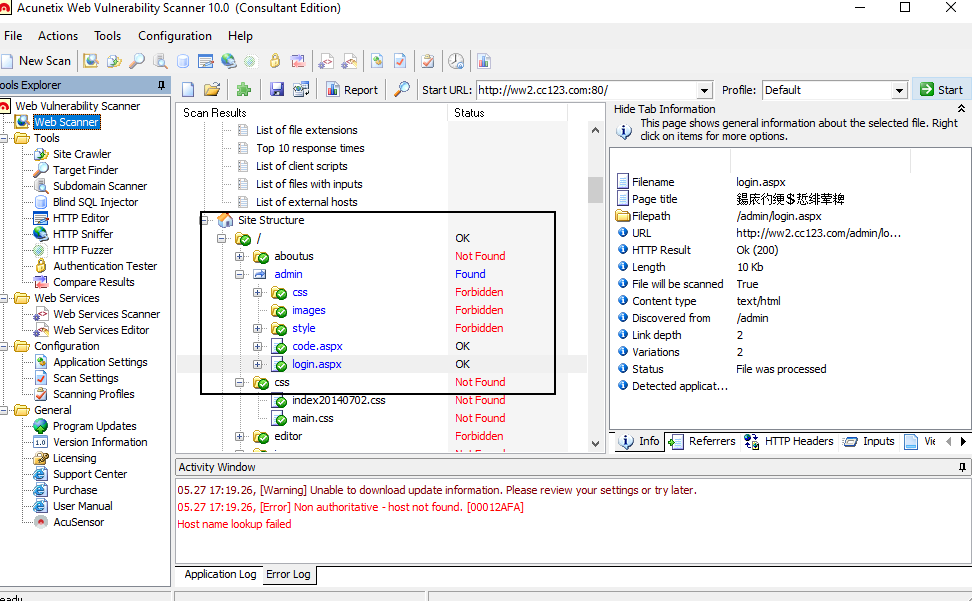Click the blank page icon beside Open folder
This screenshot has width=972, height=601.
coord(188,89)
